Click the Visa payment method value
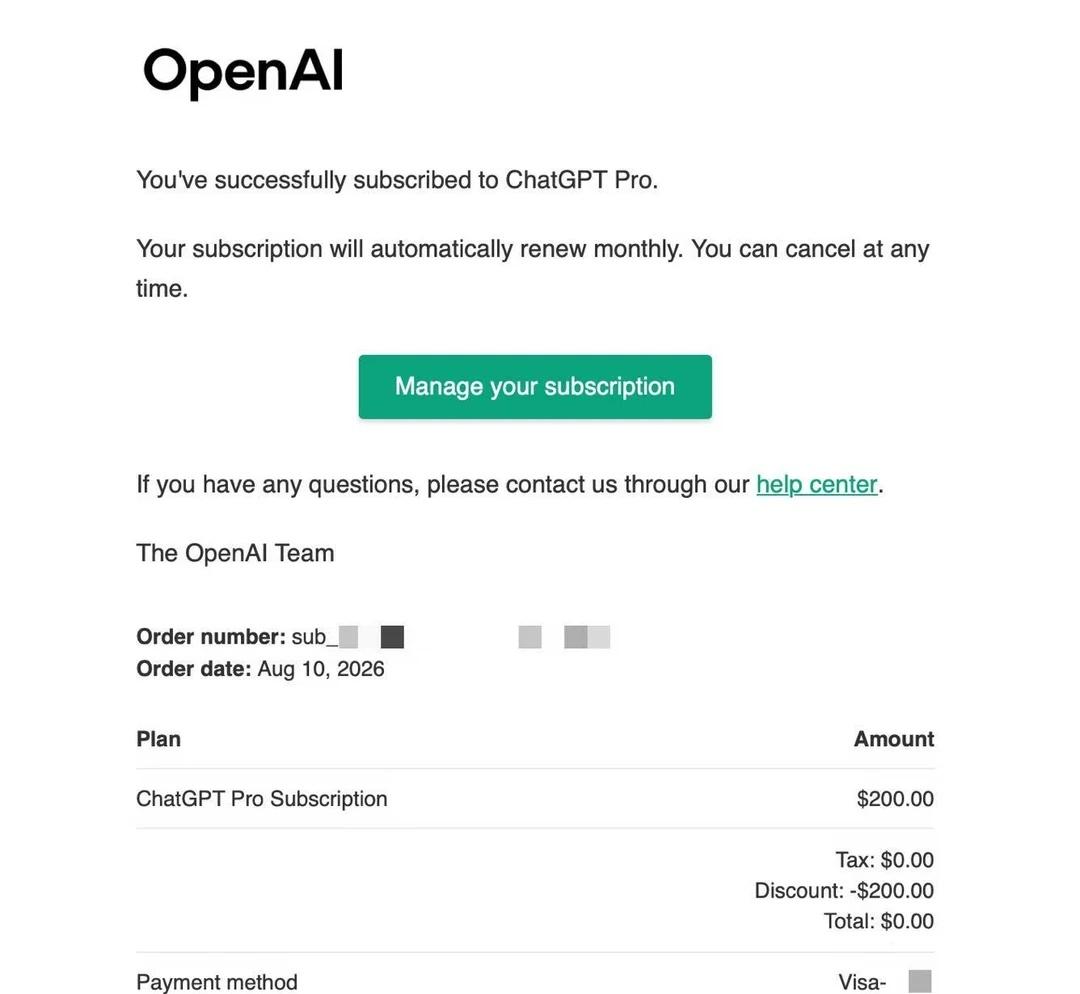Screen dimensions: 1080x994 (x=884, y=982)
